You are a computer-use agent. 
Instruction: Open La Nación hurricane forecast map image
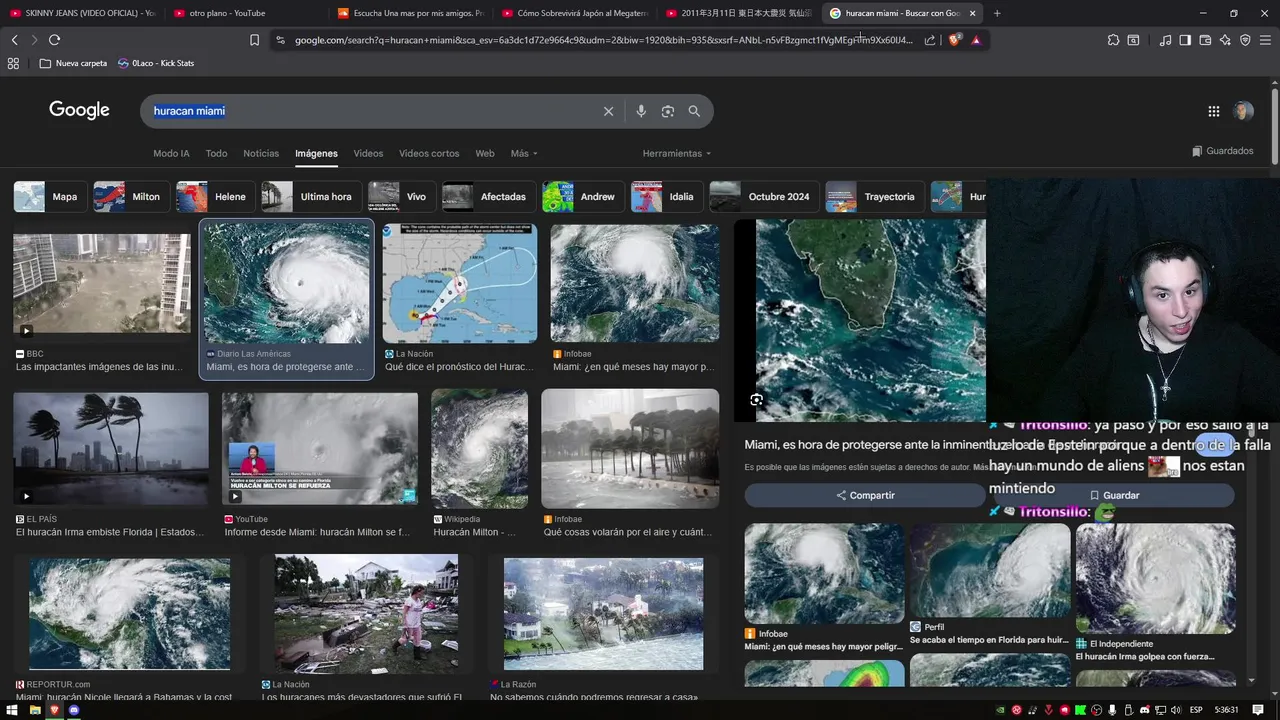coord(460,283)
